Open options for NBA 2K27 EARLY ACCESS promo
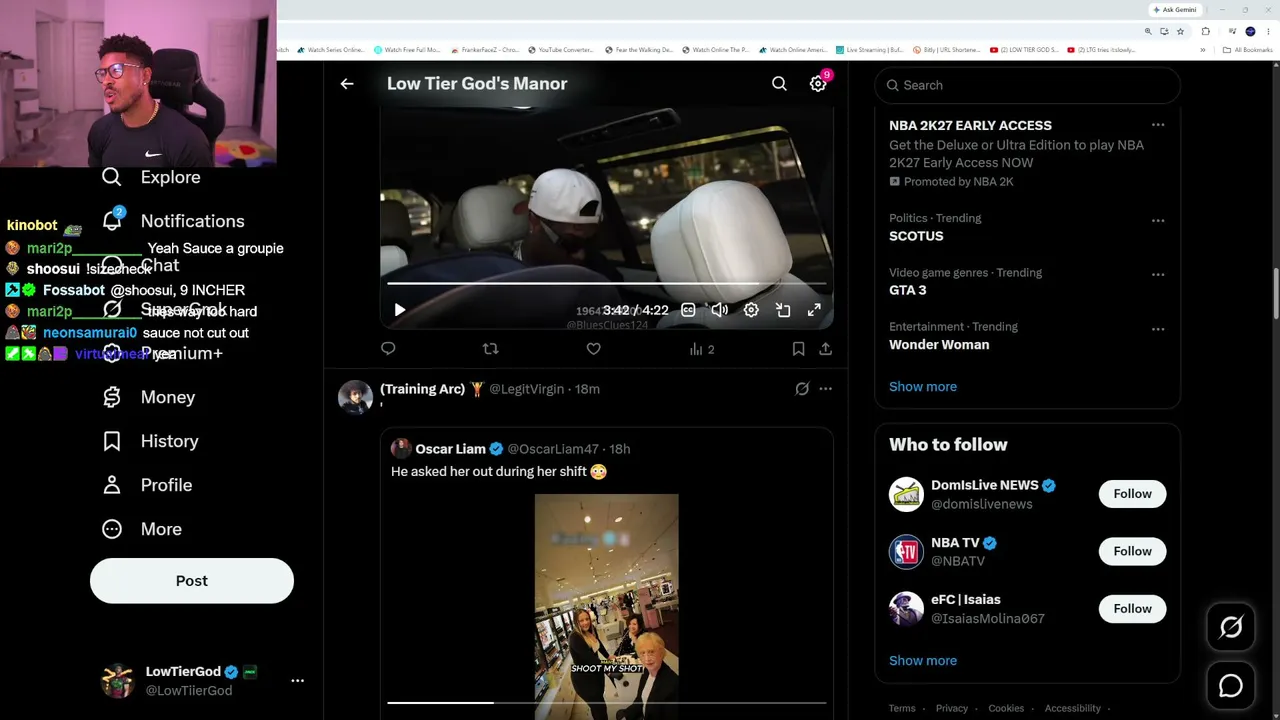 [1158, 125]
